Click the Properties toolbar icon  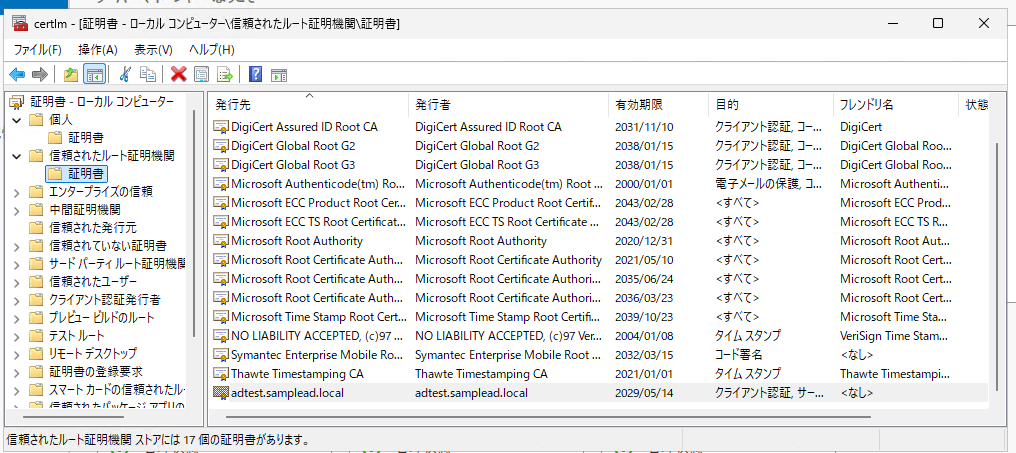202,75
